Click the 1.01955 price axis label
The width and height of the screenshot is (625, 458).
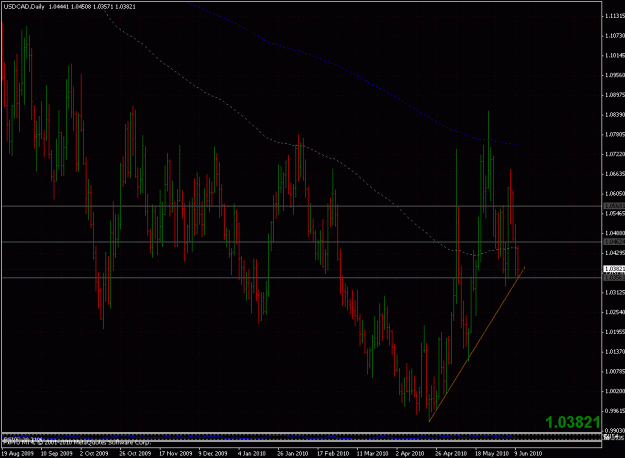pos(614,332)
